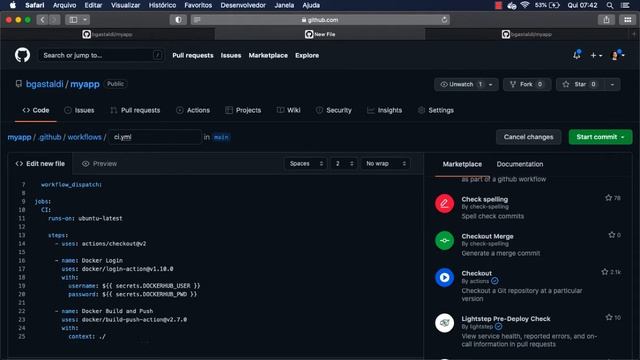This screenshot has width=640, height=360.
Task: Open the Code tab
Action: coord(36,110)
